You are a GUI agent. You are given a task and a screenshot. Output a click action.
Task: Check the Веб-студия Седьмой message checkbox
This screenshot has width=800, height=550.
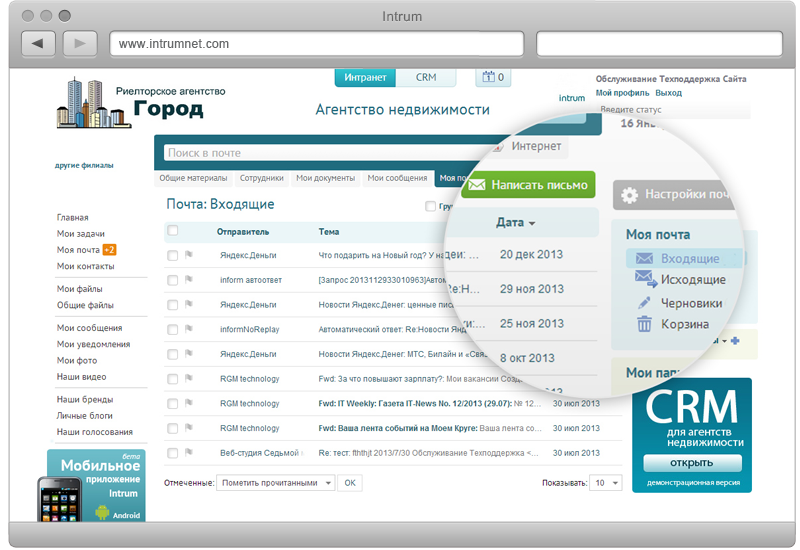tap(173, 453)
